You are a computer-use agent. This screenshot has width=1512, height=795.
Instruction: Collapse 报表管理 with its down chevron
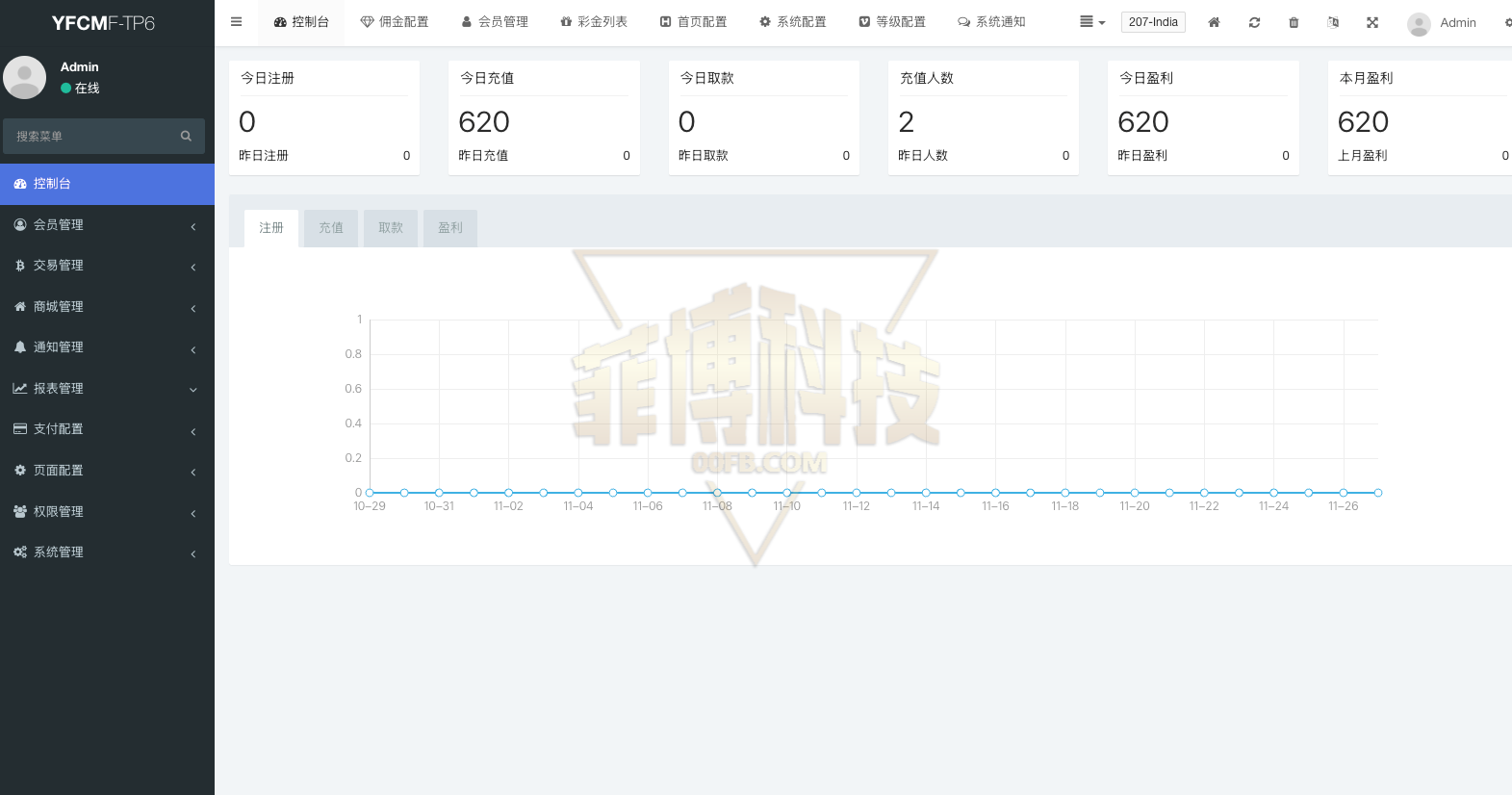point(193,390)
